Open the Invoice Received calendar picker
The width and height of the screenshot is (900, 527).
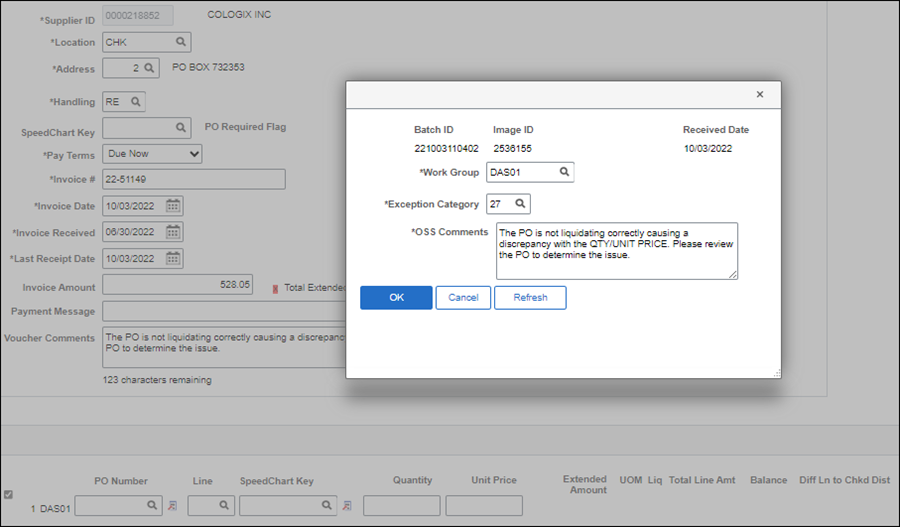pyautogui.click(x=173, y=232)
